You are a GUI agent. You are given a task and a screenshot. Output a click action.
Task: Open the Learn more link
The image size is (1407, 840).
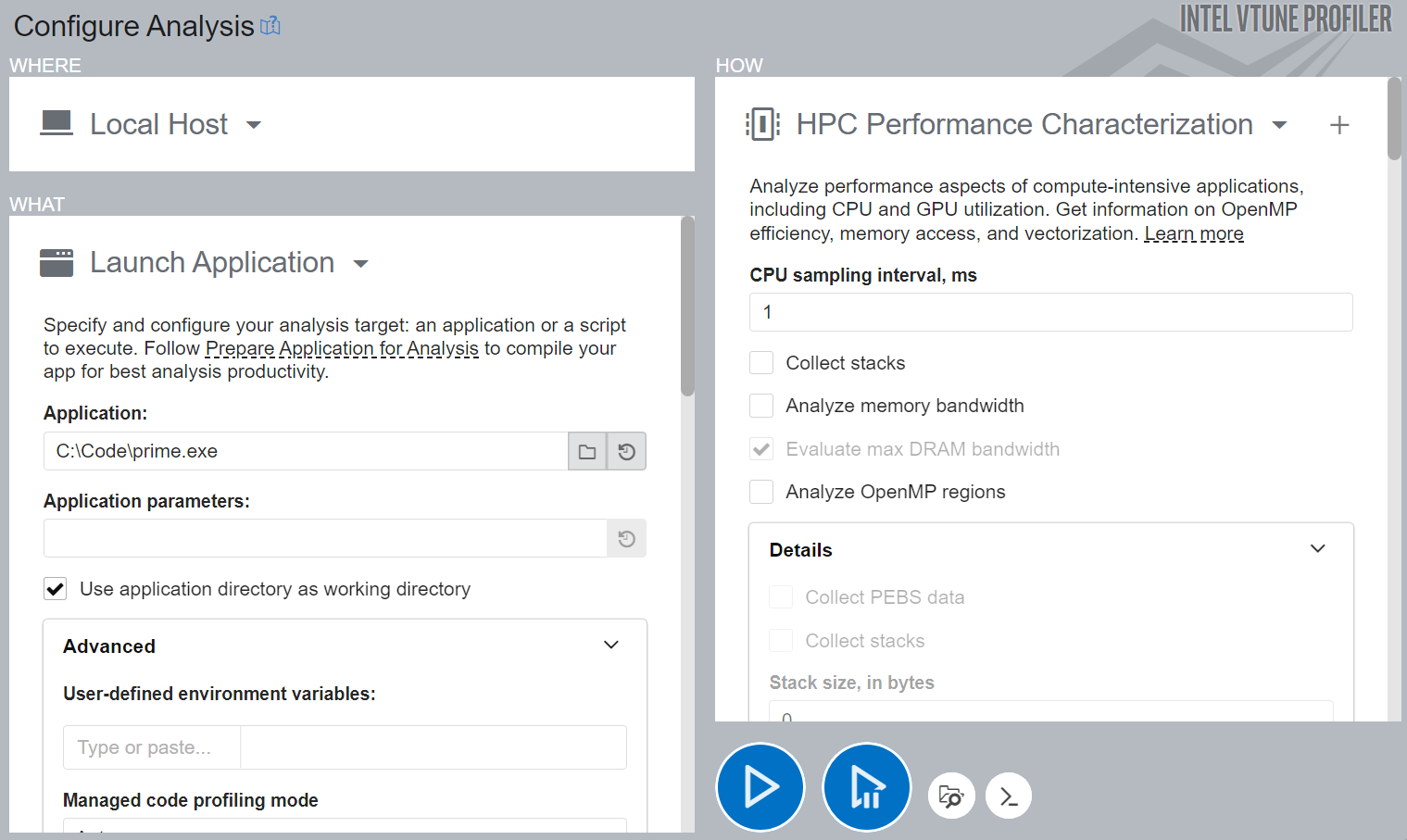coord(1193,234)
